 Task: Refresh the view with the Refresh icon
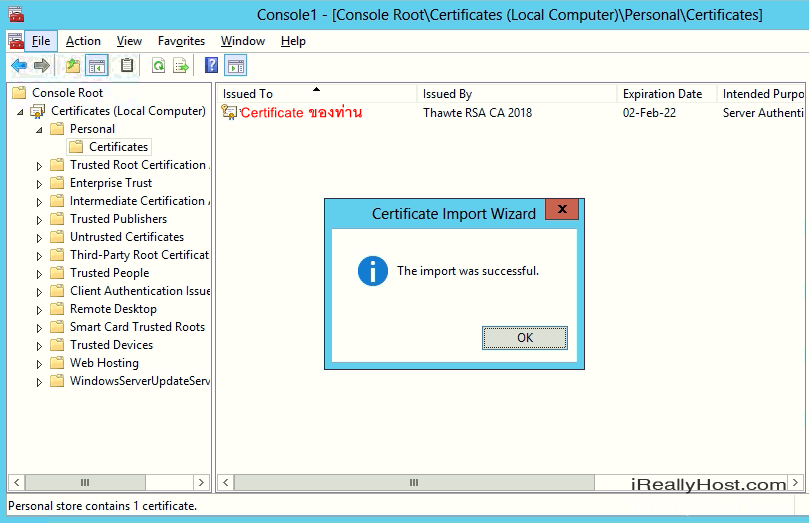coord(158,66)
